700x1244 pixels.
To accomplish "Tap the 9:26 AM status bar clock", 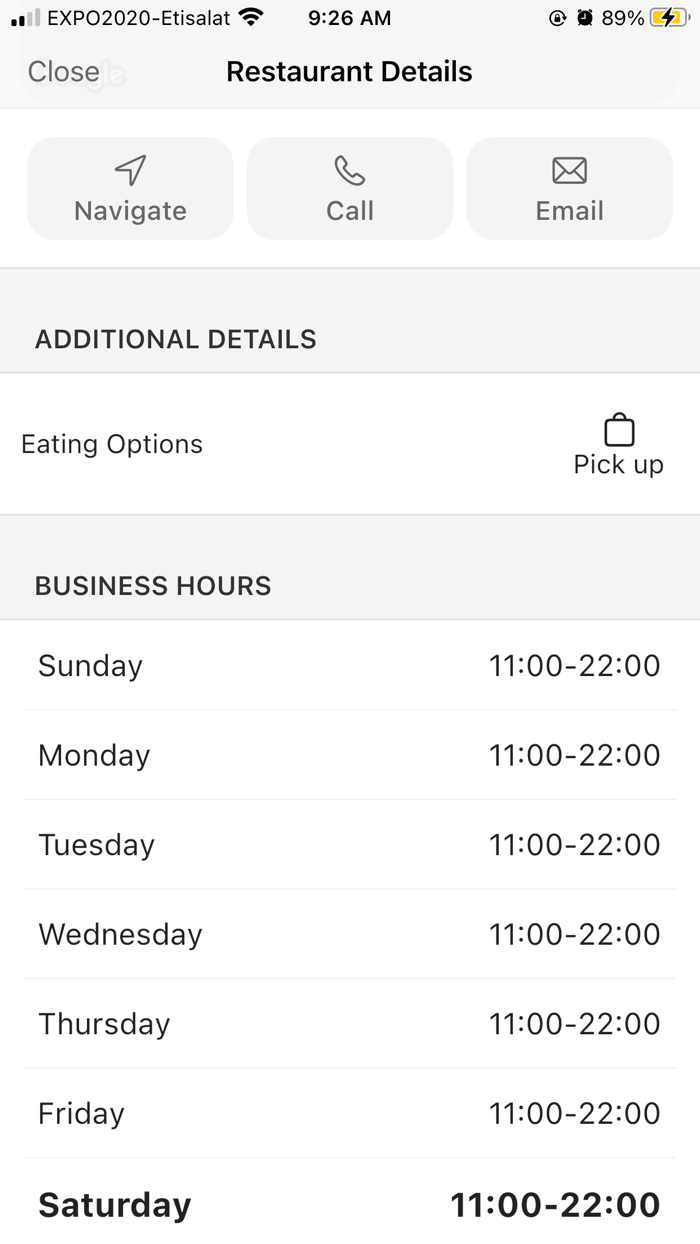I will coord(350,18).
